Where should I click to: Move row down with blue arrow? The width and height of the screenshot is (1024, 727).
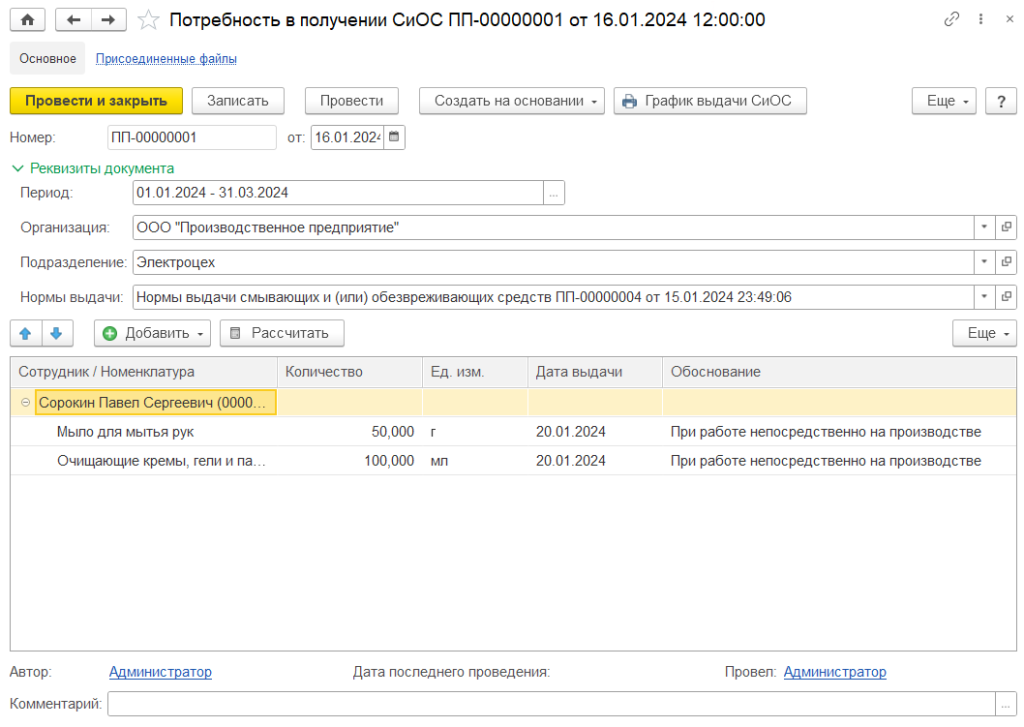57,333
